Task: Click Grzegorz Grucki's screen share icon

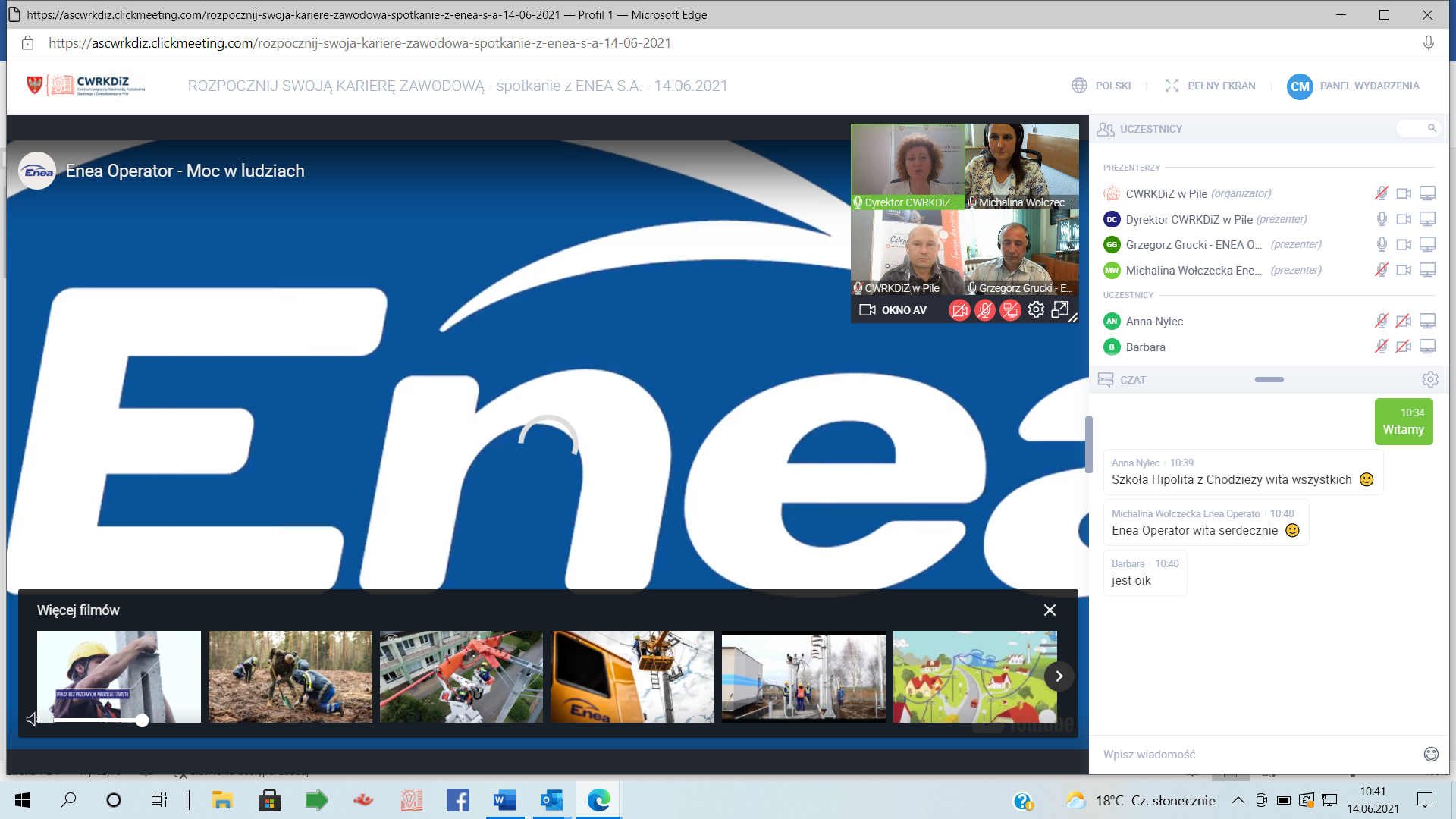Action: (x=1427, y=244)
